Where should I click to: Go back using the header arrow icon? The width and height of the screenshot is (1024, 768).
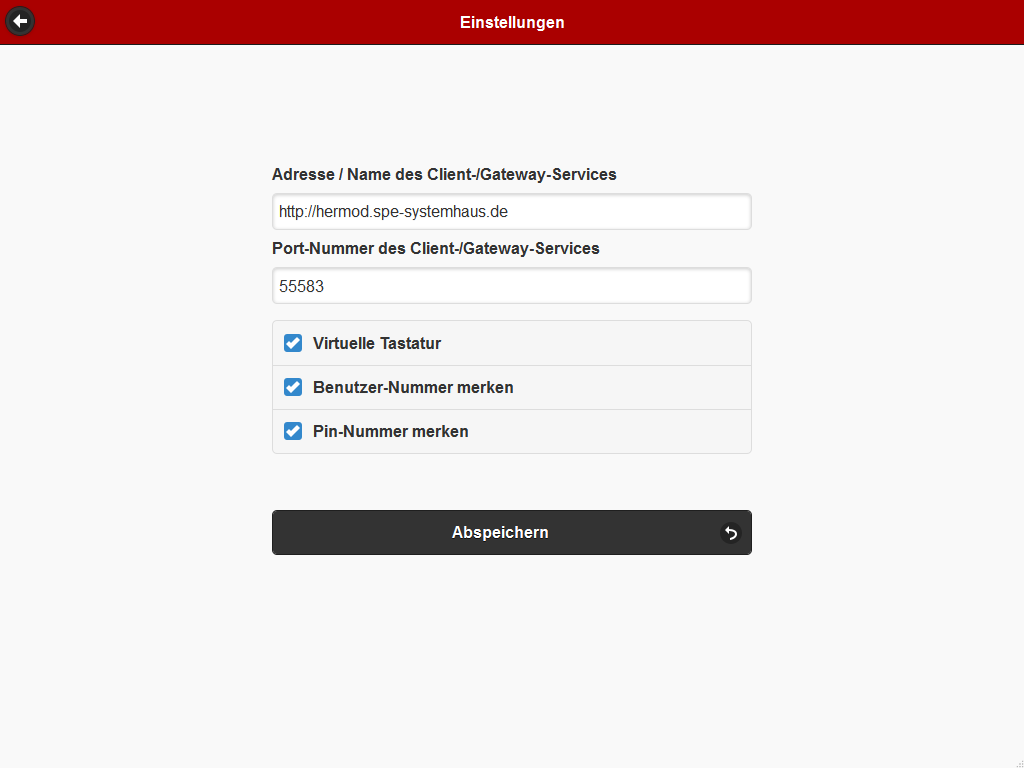pos(20,21)
